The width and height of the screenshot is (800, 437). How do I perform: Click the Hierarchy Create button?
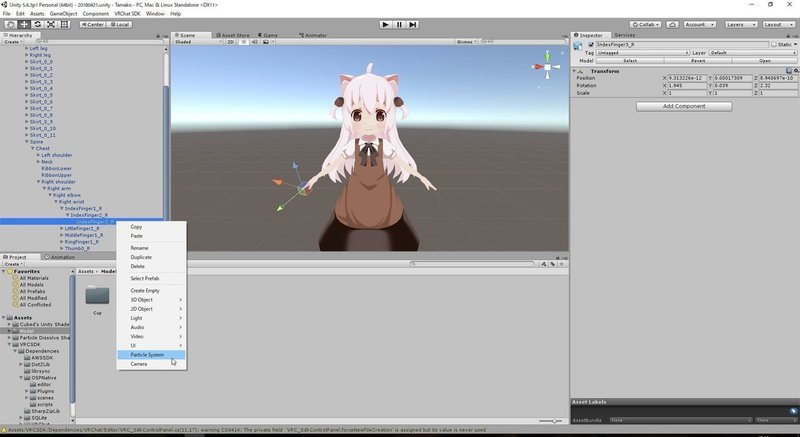(x=13, y=42)
